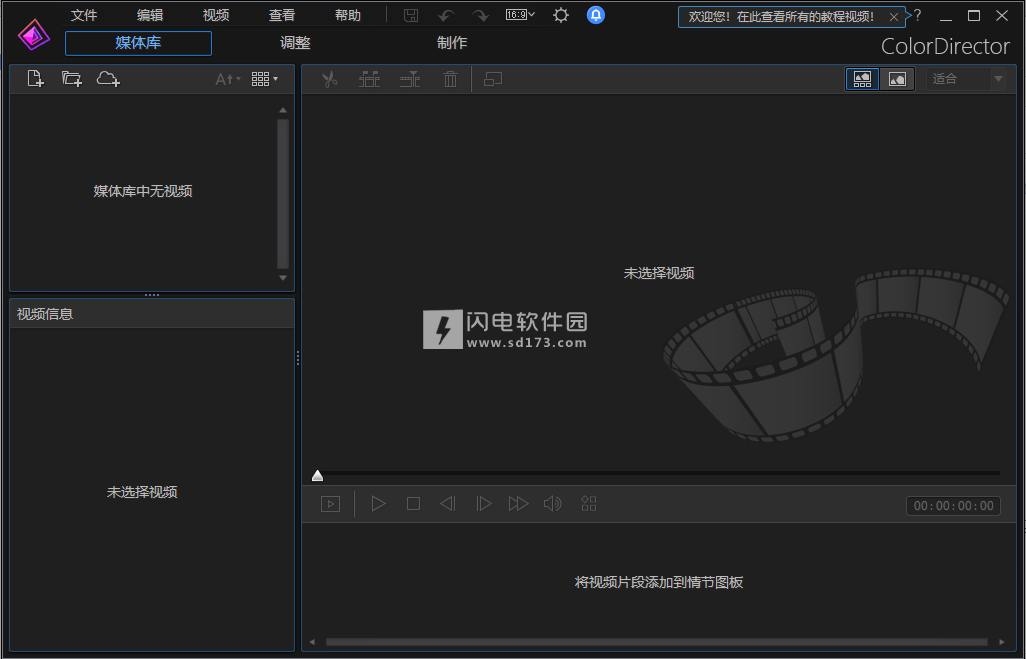The image size is (1026, 659).
Task: Open the 查看 menu
Action: (x=282, y=15)
